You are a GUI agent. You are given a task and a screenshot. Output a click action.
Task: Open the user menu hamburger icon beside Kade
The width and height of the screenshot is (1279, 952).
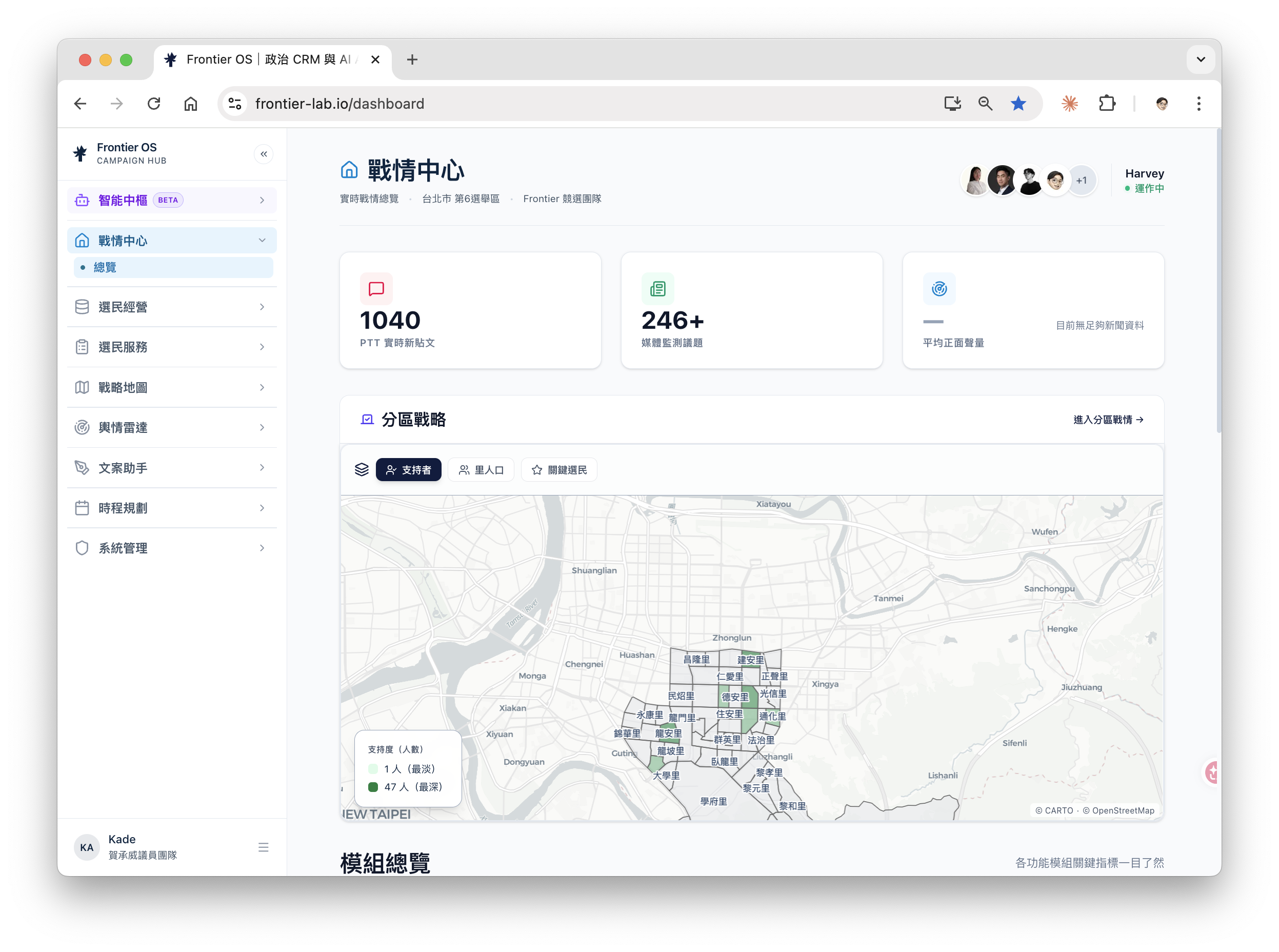click(x=263, y=847)
